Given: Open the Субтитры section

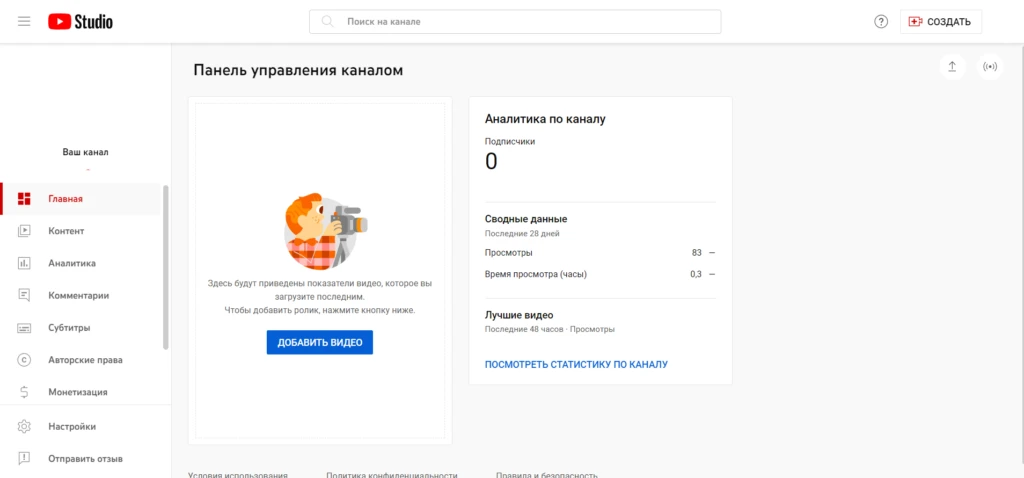Looking at the screenshot, I should (x=80, y=328).
